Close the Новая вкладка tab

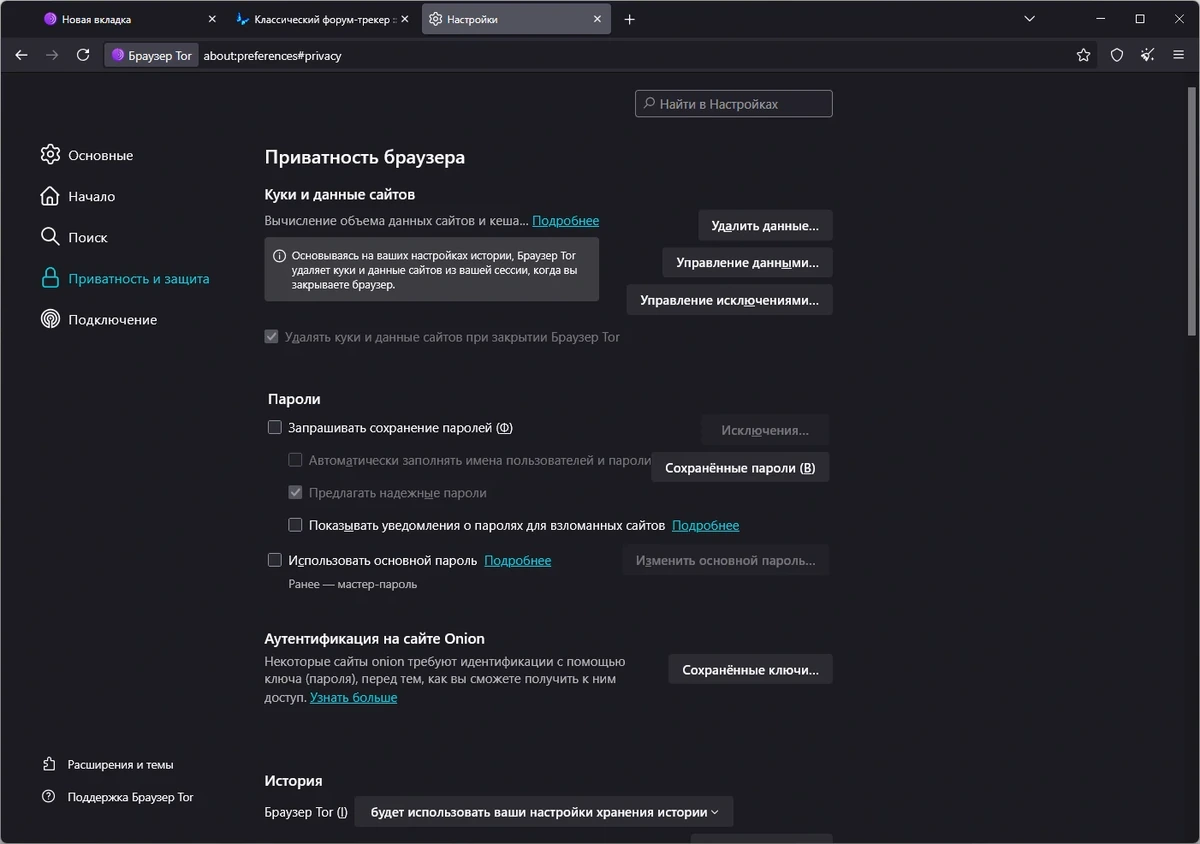click(x=212, y=19)
